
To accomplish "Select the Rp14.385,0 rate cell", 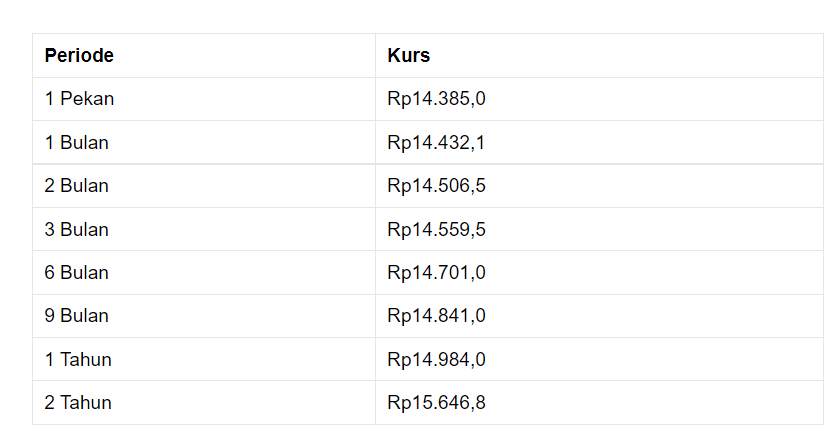I will click(599, 99).
